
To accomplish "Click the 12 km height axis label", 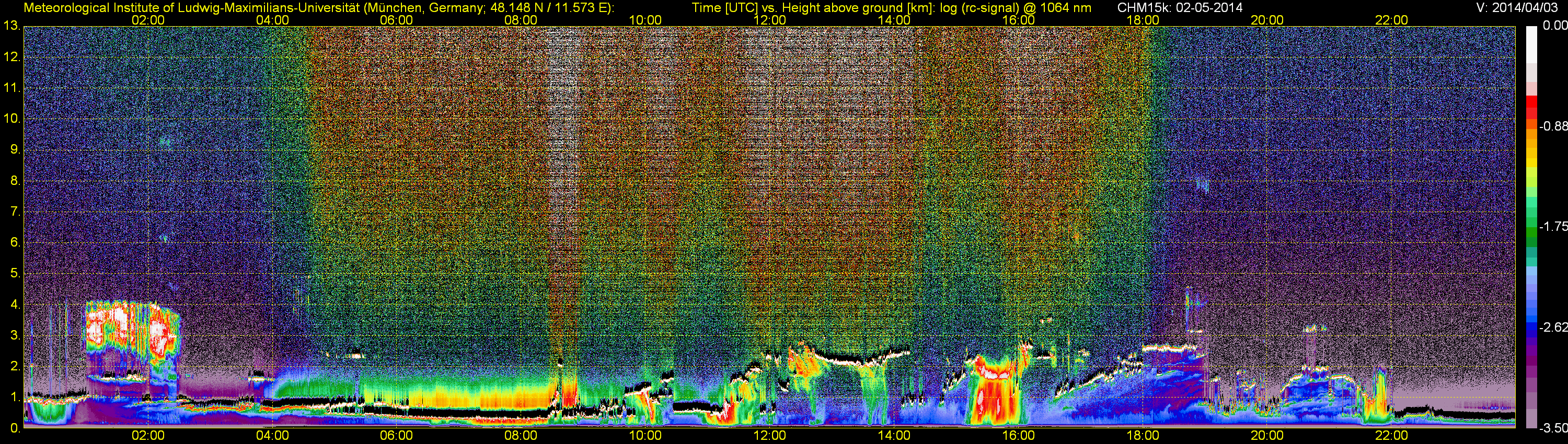I will click(x=11, y=57).
